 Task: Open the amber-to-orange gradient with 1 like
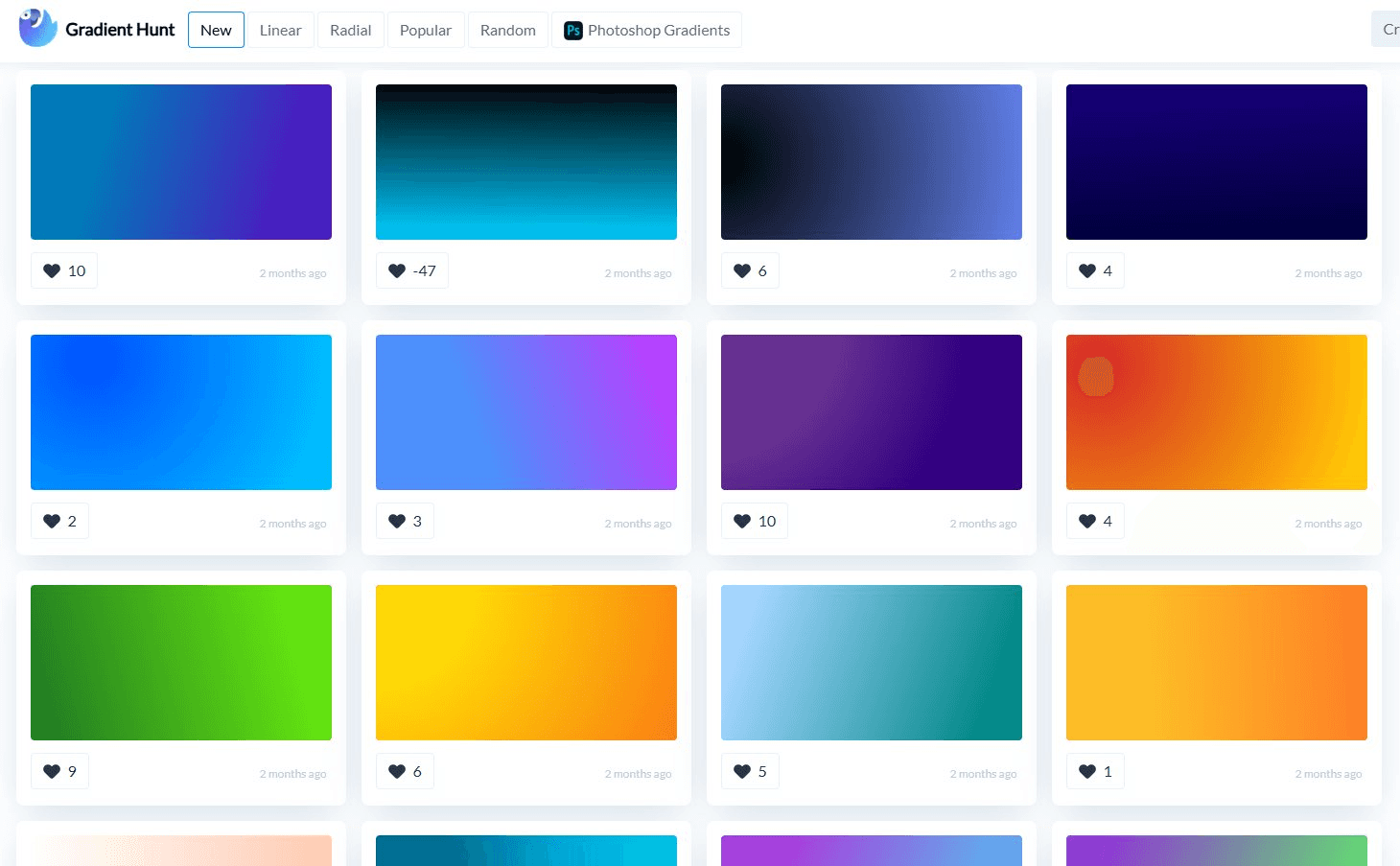coord(1217,663)
